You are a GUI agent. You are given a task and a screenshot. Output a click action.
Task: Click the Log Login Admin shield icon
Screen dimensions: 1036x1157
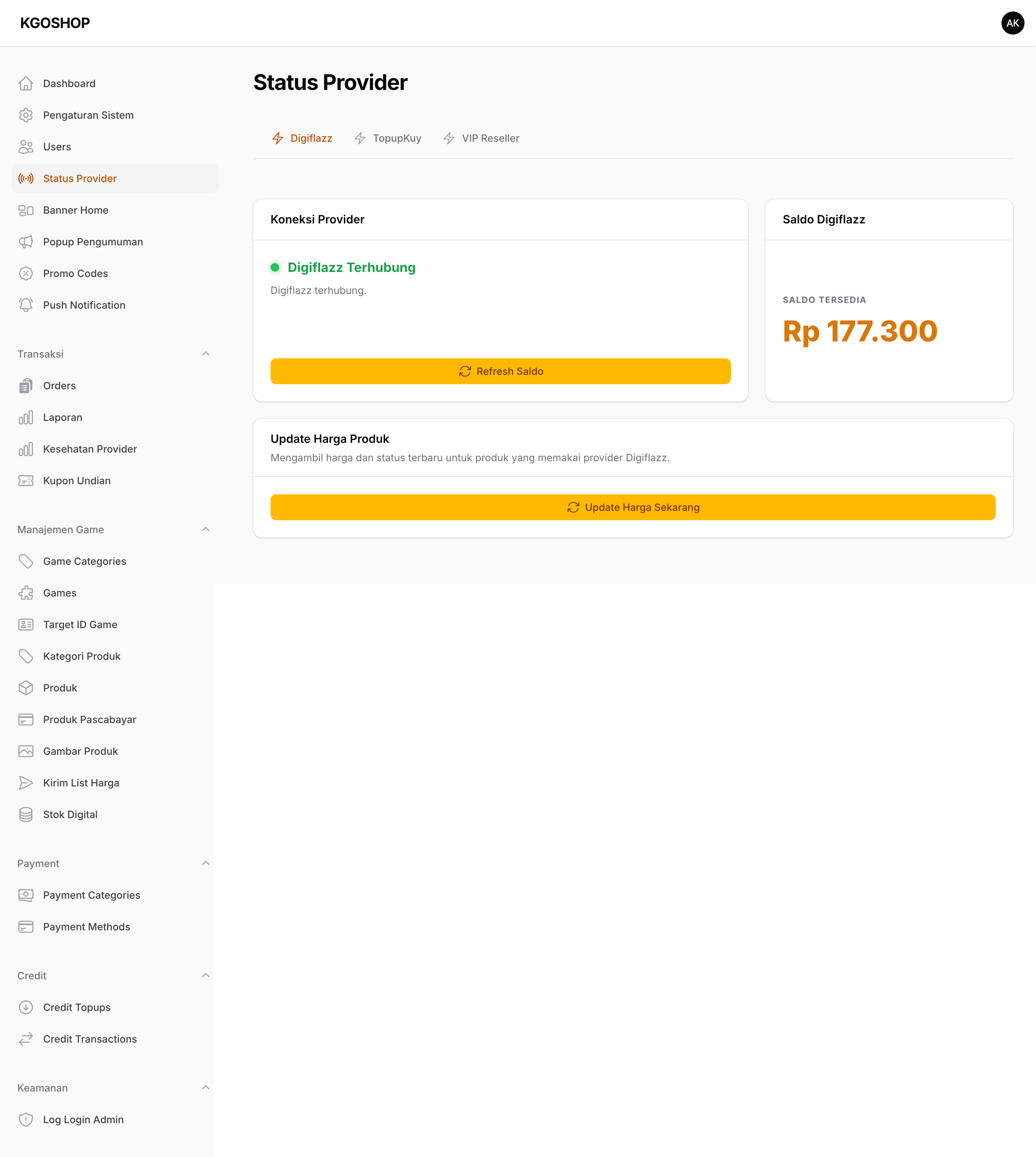click(26, 1120)
